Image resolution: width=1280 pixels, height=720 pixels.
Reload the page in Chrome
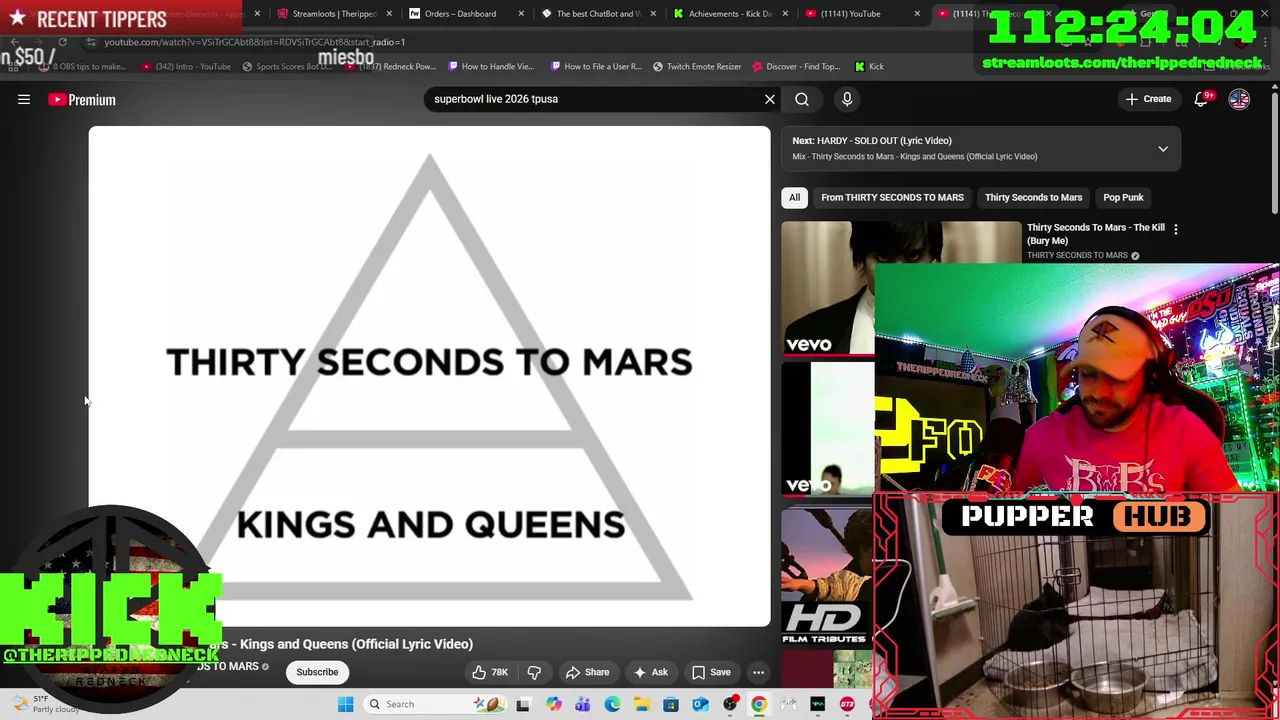pos(62,42)
